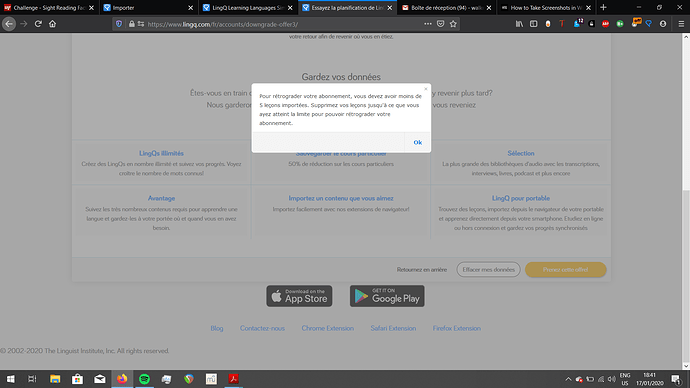Open the Windows notification center
Viewport: 690px width, 388px height.
click(676, 379)
